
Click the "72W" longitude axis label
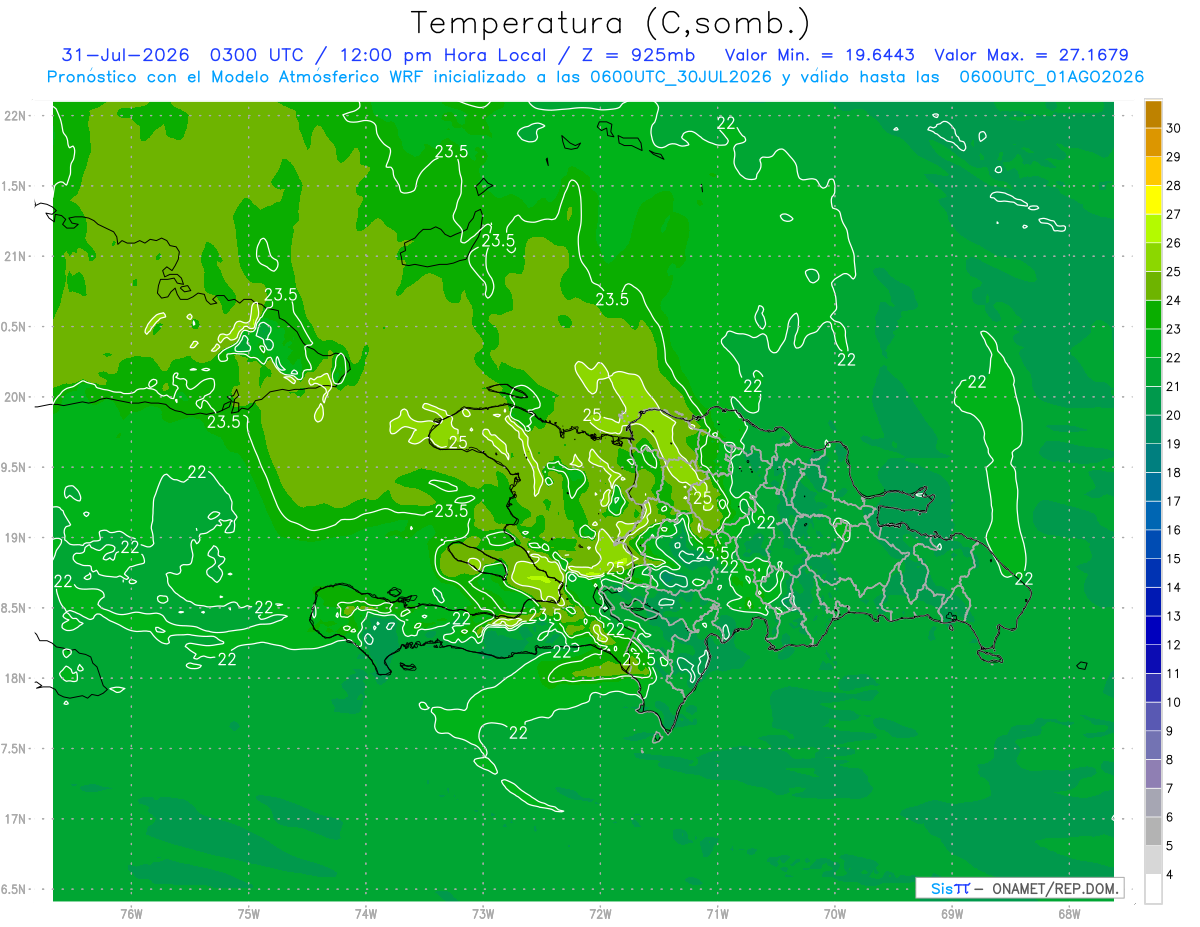[600, 913]
